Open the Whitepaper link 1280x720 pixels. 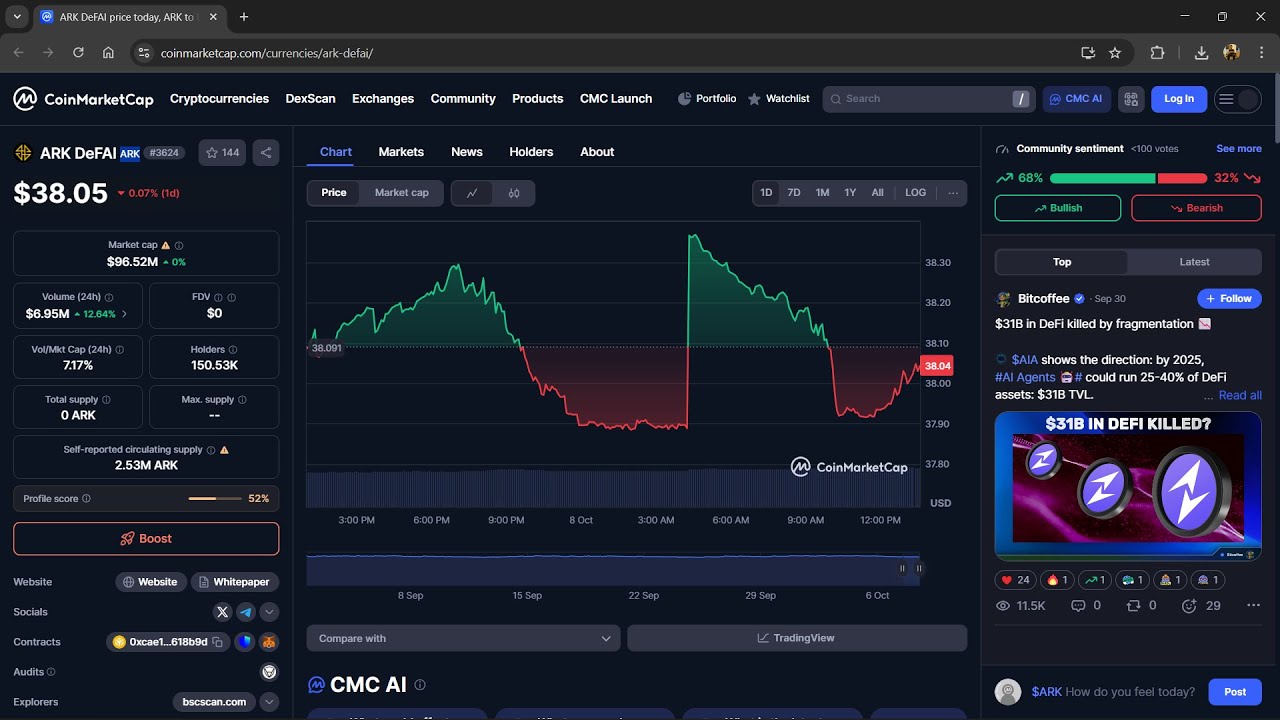(235, 582)
